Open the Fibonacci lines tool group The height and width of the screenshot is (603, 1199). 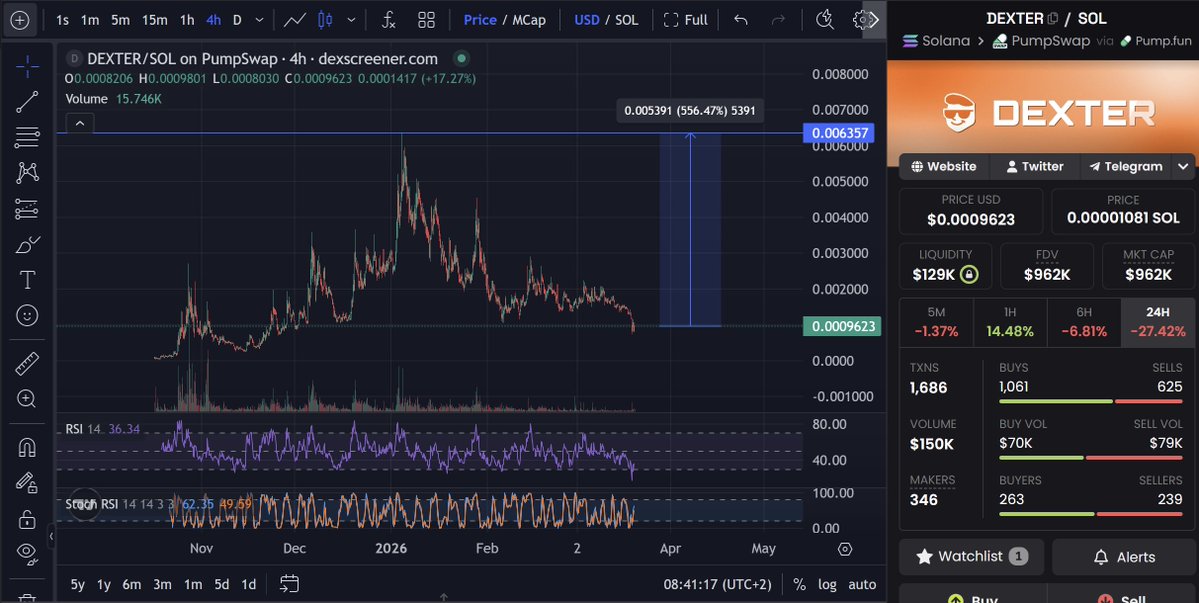click(x=27, y=138)
